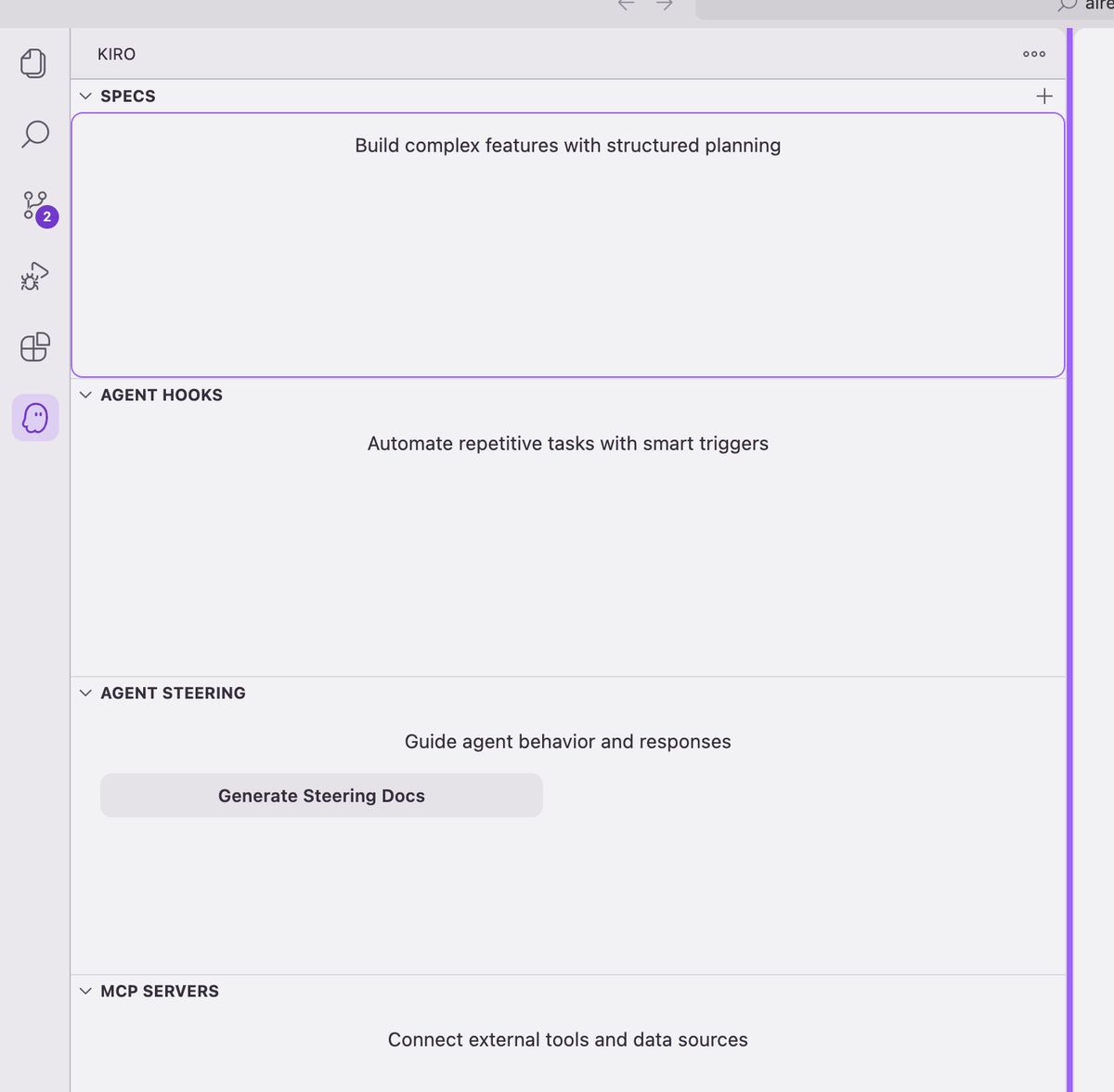This screenshot has height=1092, width=1114.
Task: Open the Extensions icon in the sidebar
Action: pos(34,347)
